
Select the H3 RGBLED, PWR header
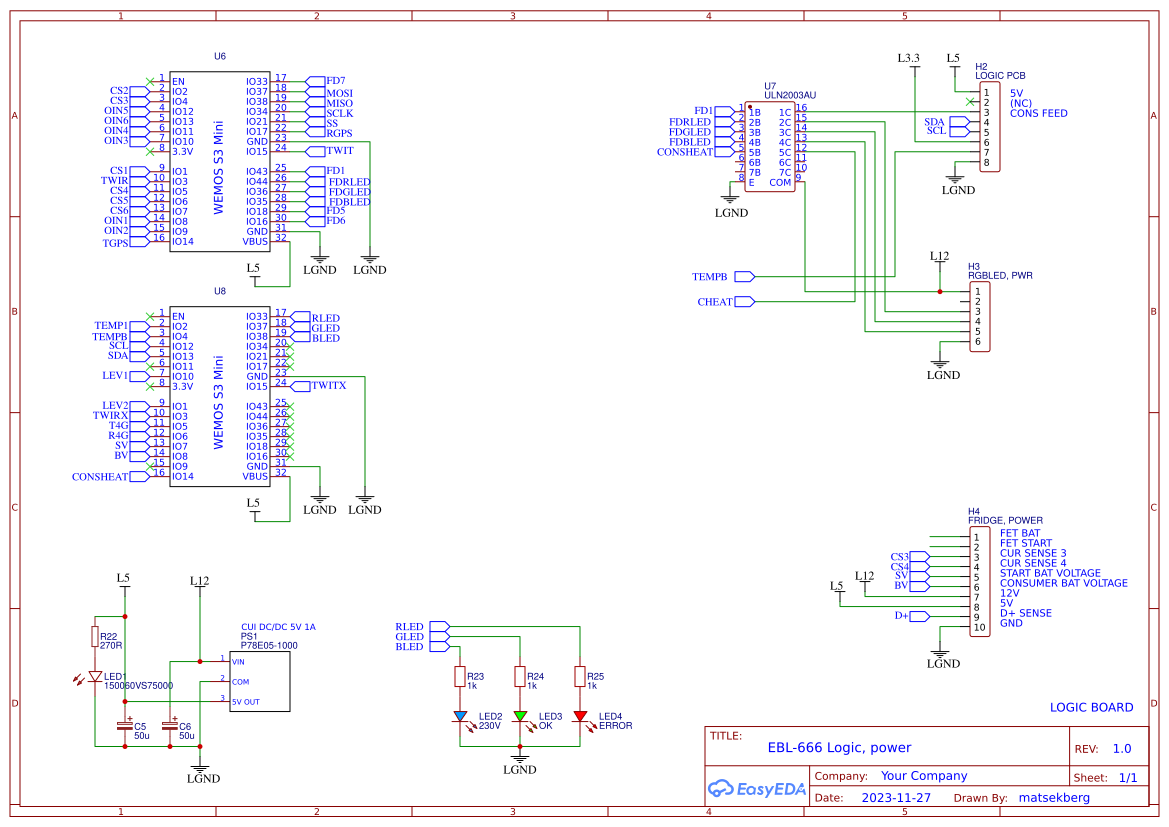(x=981, y=318)
